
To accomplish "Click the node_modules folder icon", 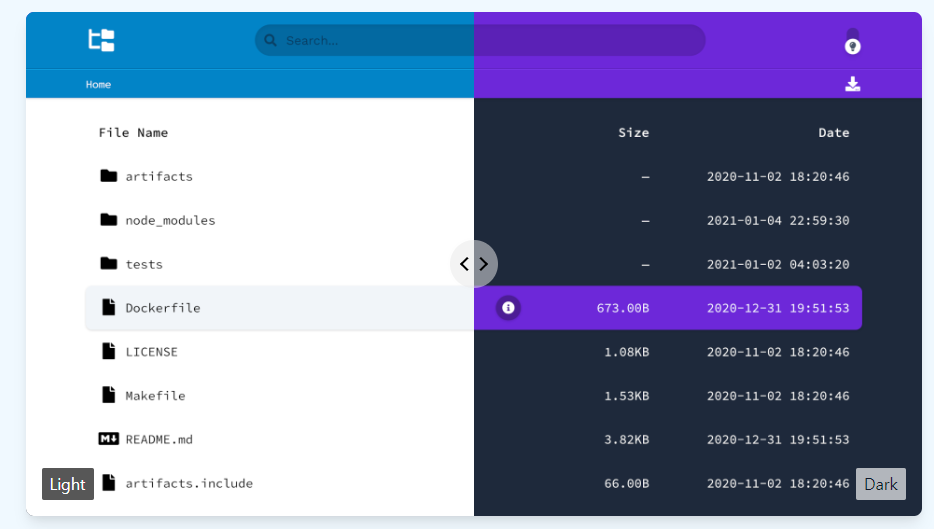I will (108, 220).
